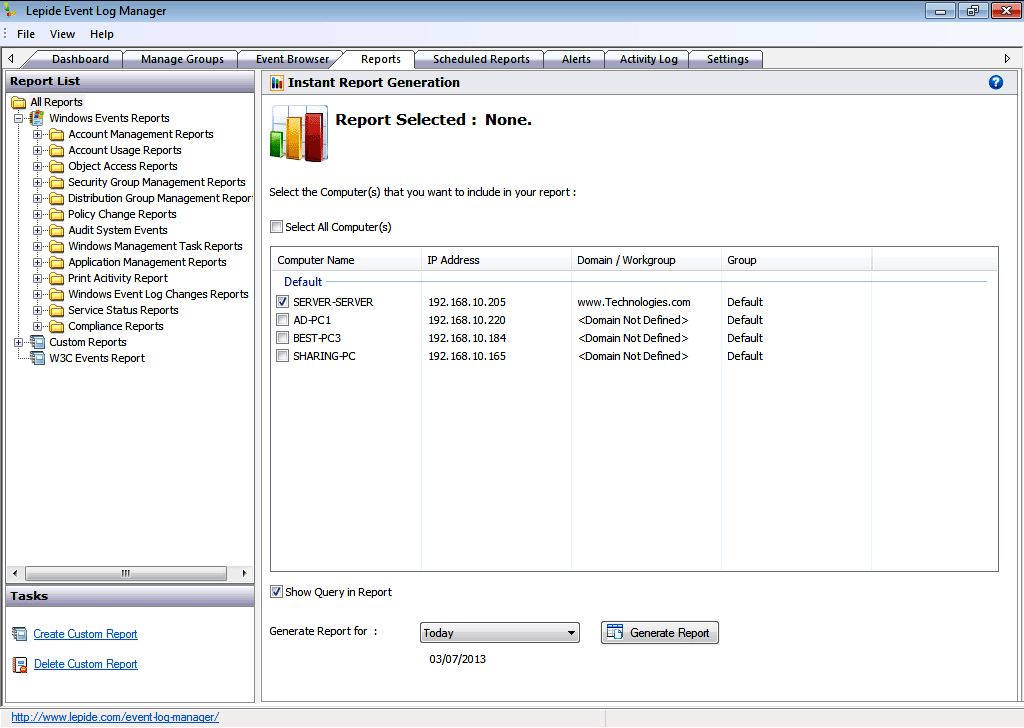Click the tab strip scroll left arrow
The image size is (1024, 728).
coord(10,59)
